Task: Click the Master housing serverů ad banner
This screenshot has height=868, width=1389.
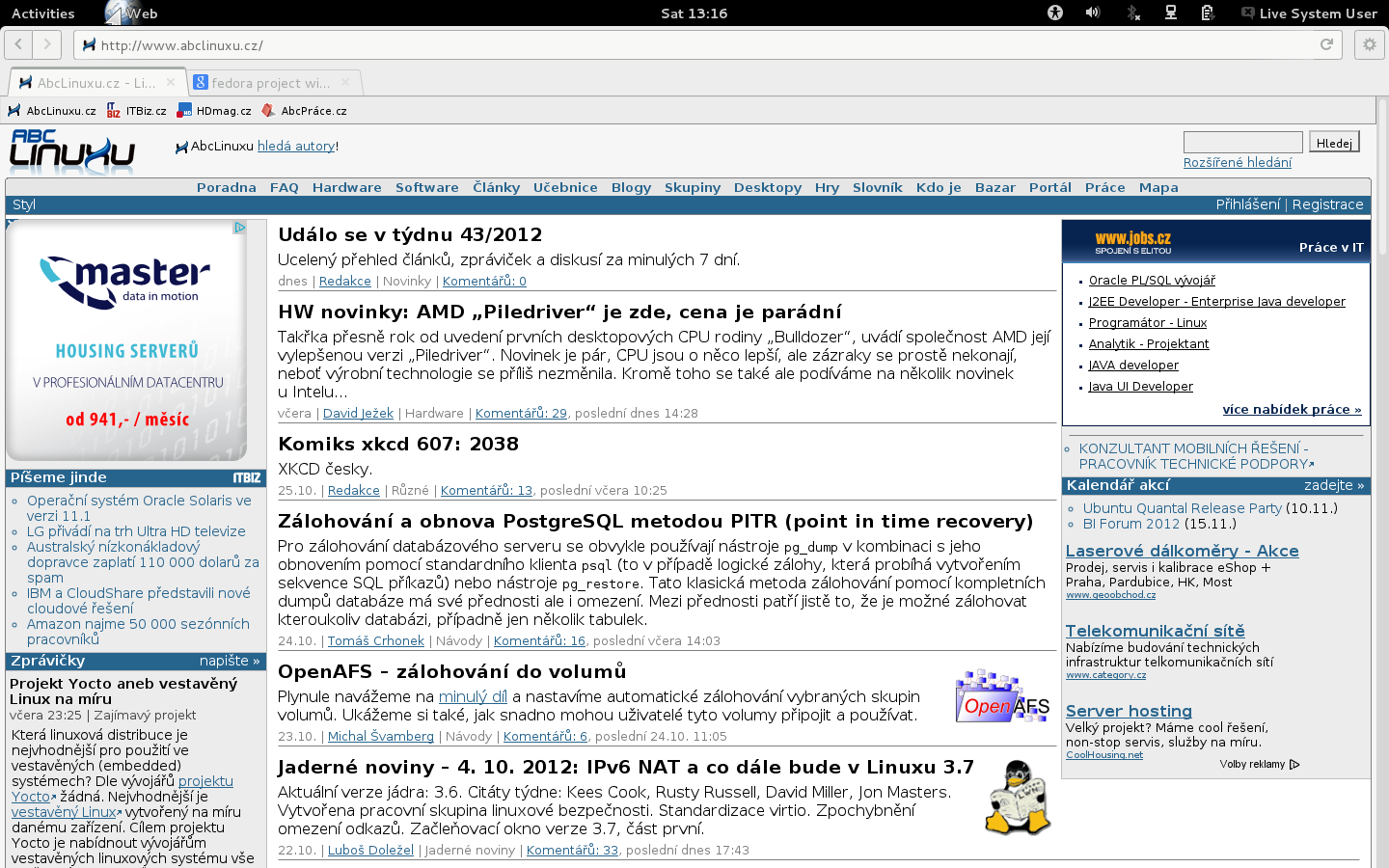Action: coord(126,340)
